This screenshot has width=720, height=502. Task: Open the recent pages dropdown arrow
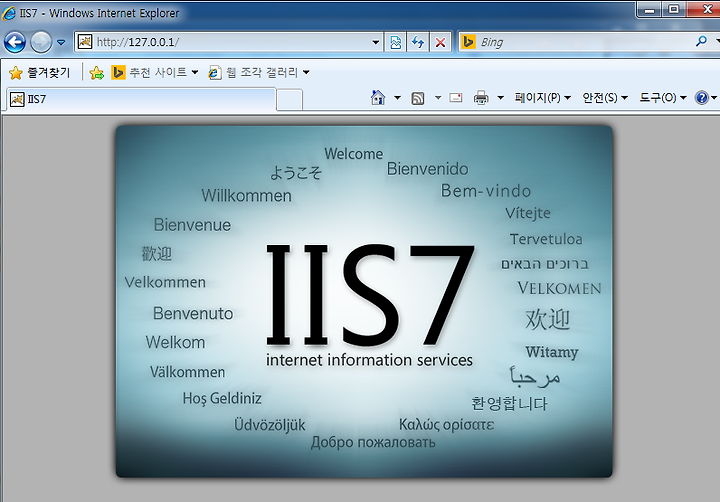pyautogui.click(x=61, y=42)
